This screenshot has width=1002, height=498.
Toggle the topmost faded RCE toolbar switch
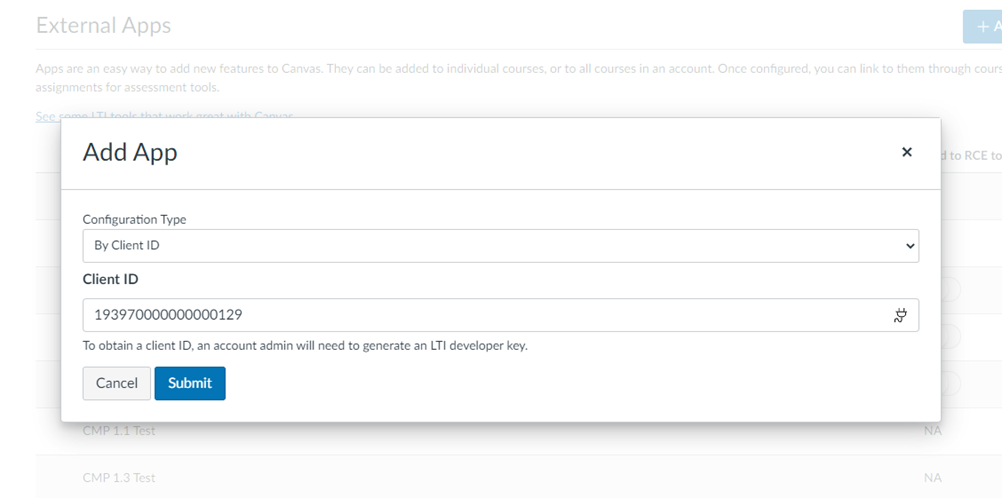(x=950, y=289)
